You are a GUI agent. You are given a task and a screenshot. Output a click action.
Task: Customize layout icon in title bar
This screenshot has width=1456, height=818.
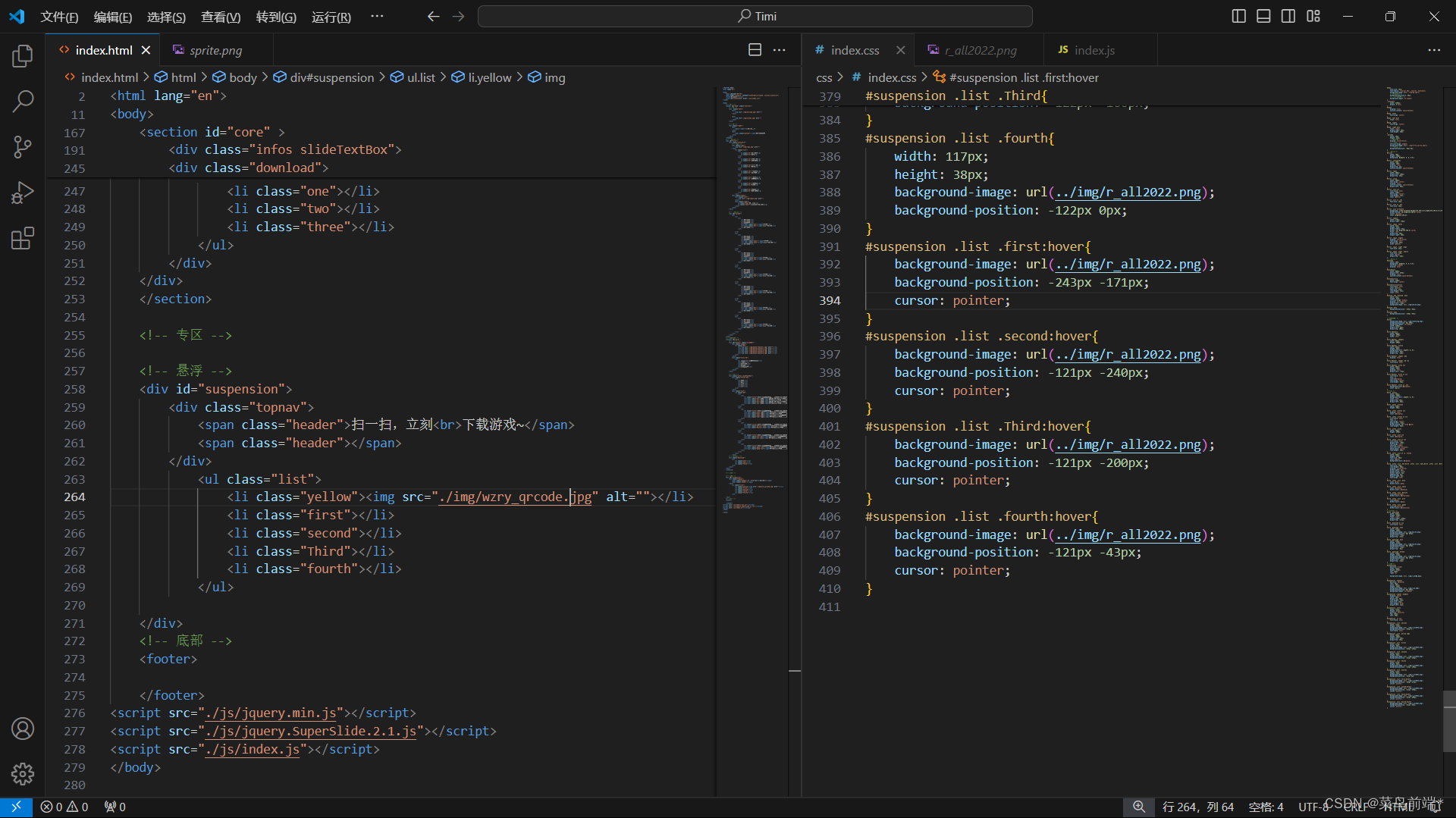[x=1313, y=16]
